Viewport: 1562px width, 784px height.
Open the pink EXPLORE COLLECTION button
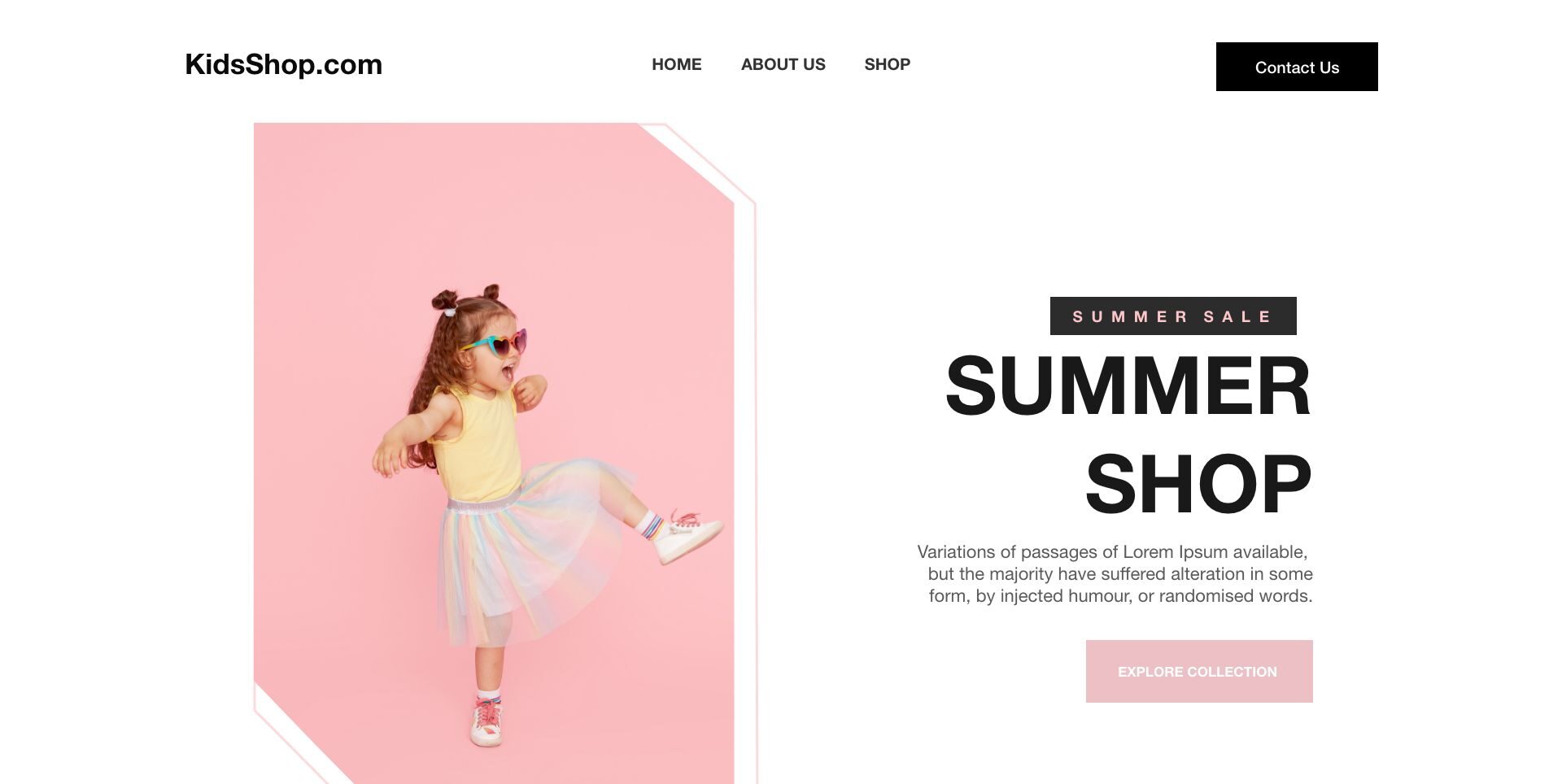click(1199, 671)
